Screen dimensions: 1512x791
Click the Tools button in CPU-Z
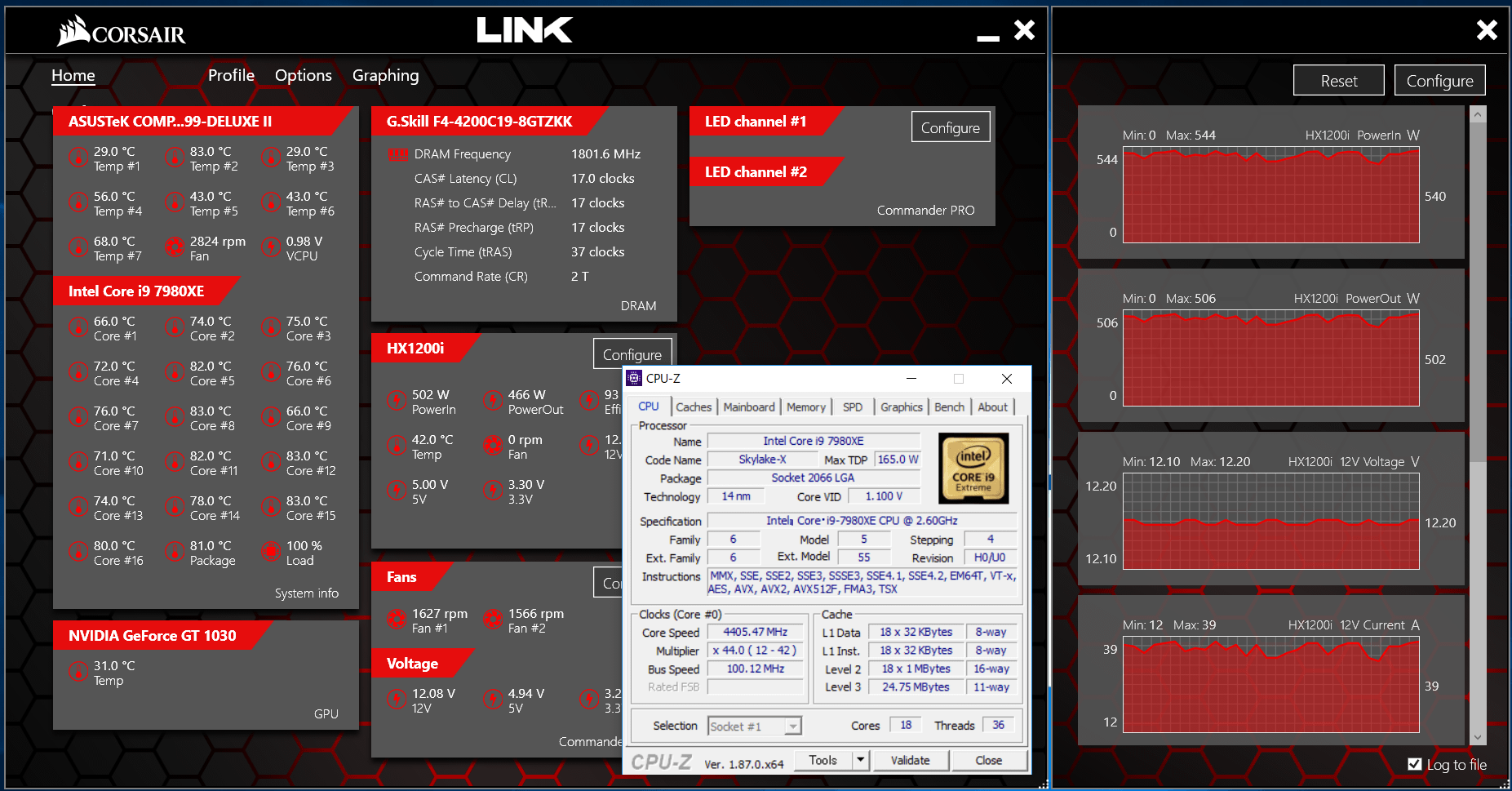823,760
